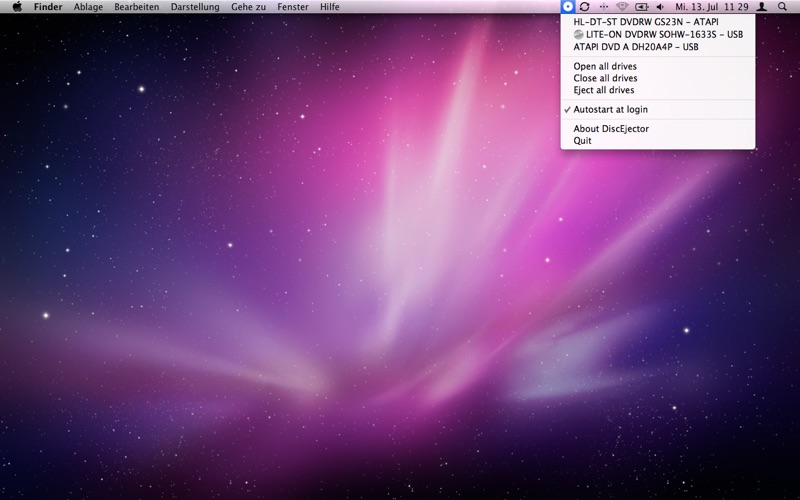Image resolution: width=800 pixels, height=500 pixels.
Task: Click the date and time clock
Action: pos(712,7)
